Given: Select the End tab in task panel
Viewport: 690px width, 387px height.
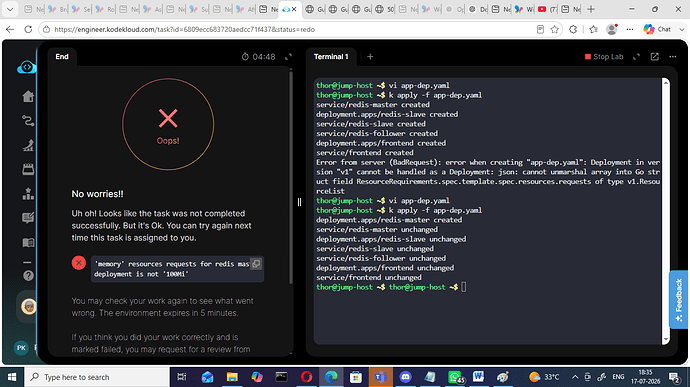Looking at the screenshot, I should 62,57.
